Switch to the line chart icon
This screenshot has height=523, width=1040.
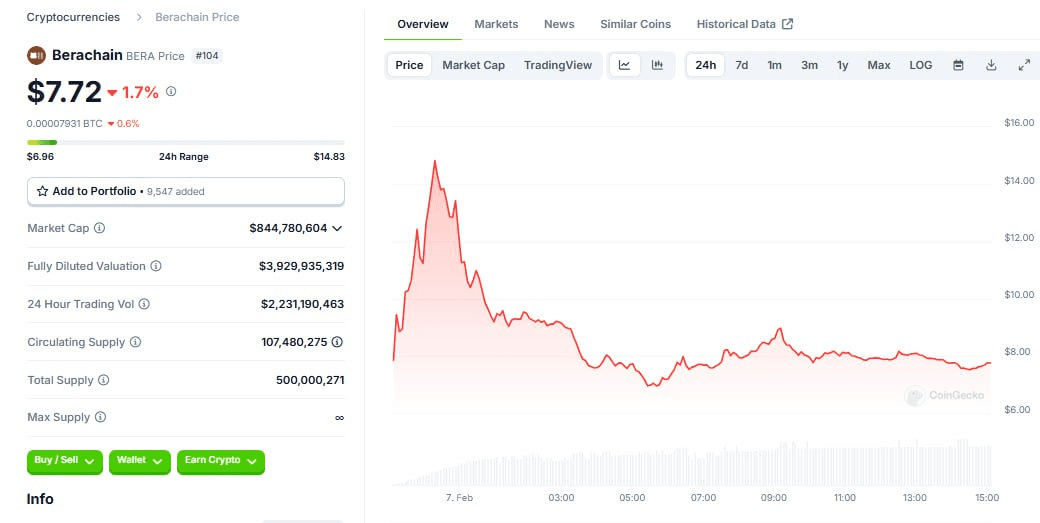624,65
